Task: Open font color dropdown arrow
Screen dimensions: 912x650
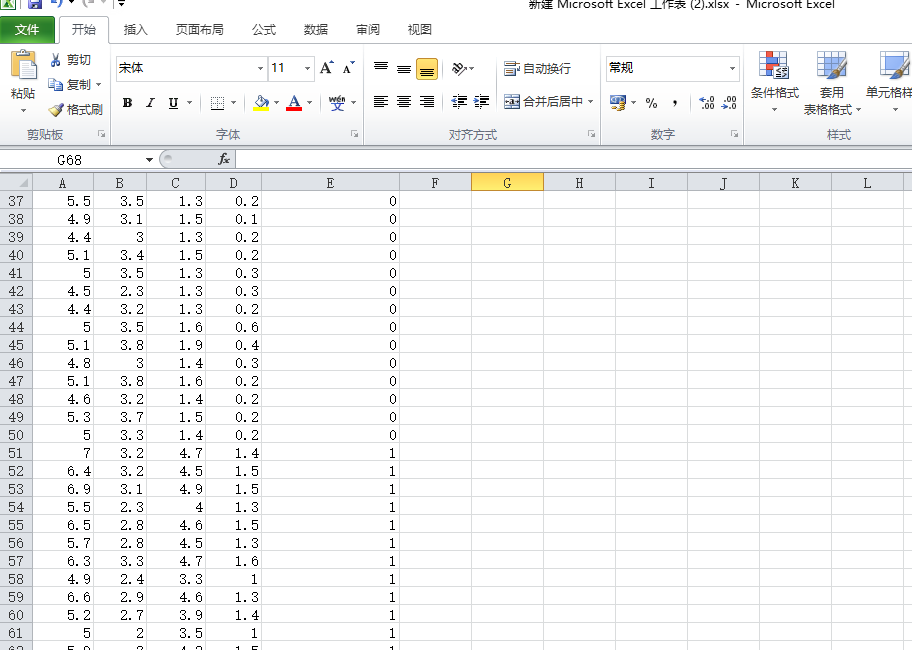Action: pyautogui.click(x=309, y=103)
